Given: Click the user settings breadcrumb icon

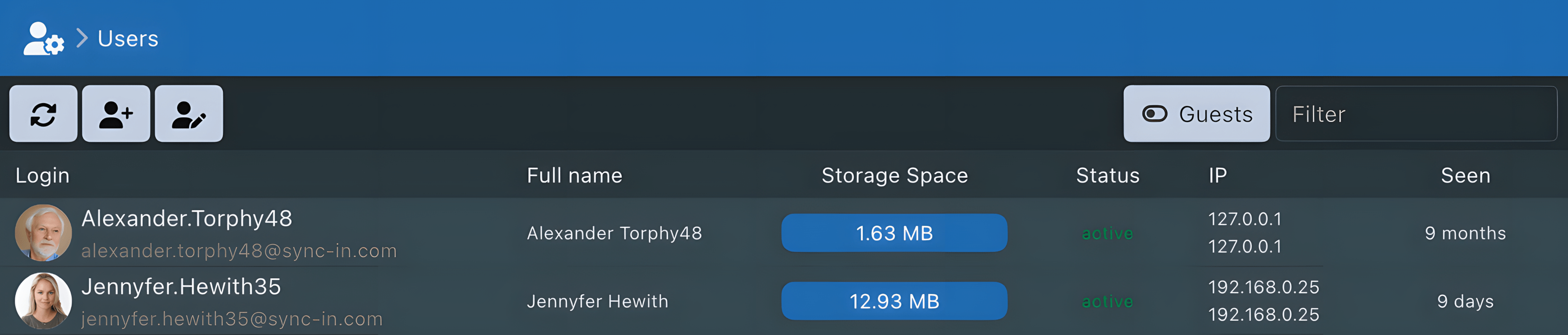Looking at the screenshot, I should pyautogui.click(x=43, y=38).
